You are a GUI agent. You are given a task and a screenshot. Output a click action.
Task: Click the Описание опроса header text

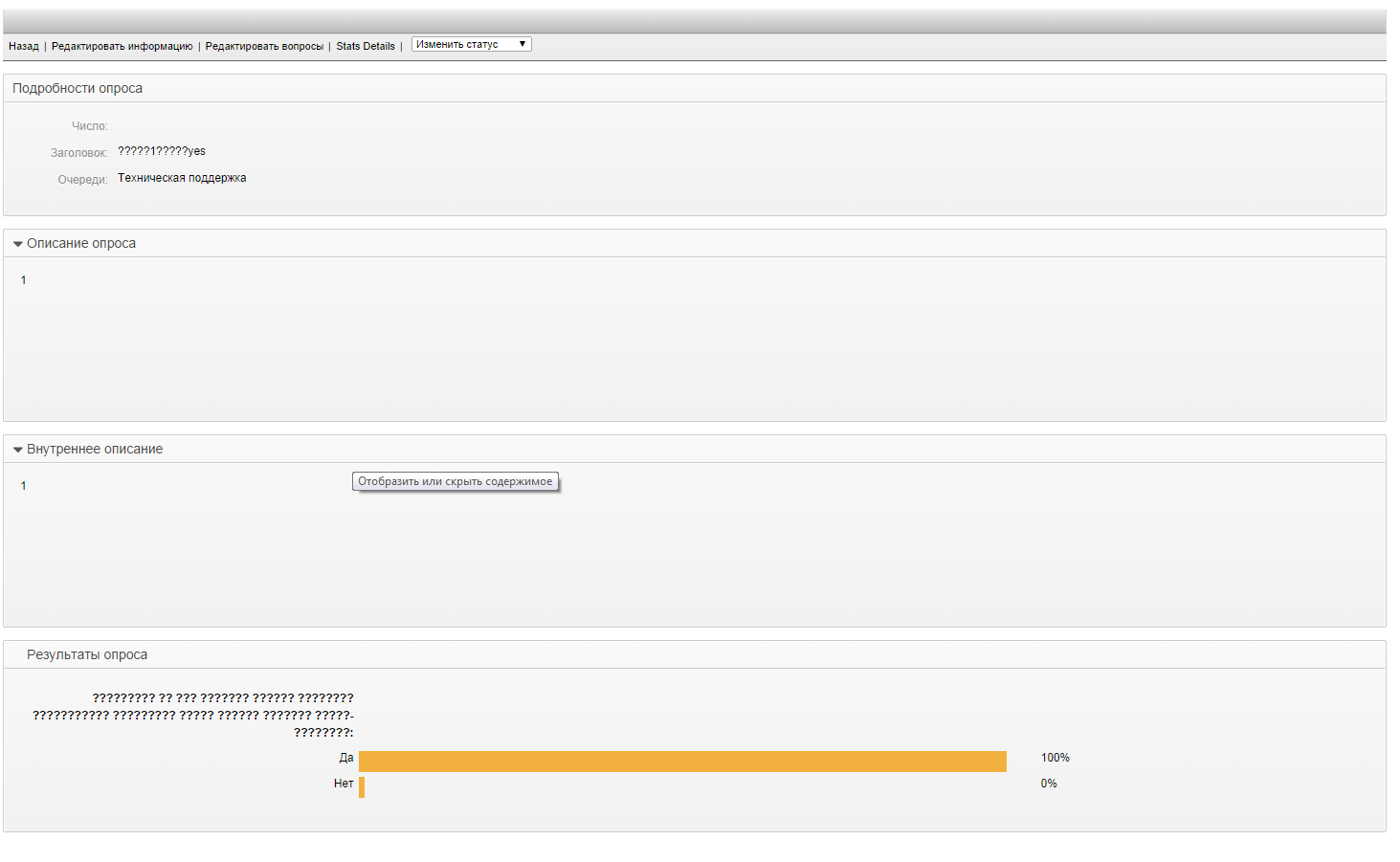[x=81, y=243]
